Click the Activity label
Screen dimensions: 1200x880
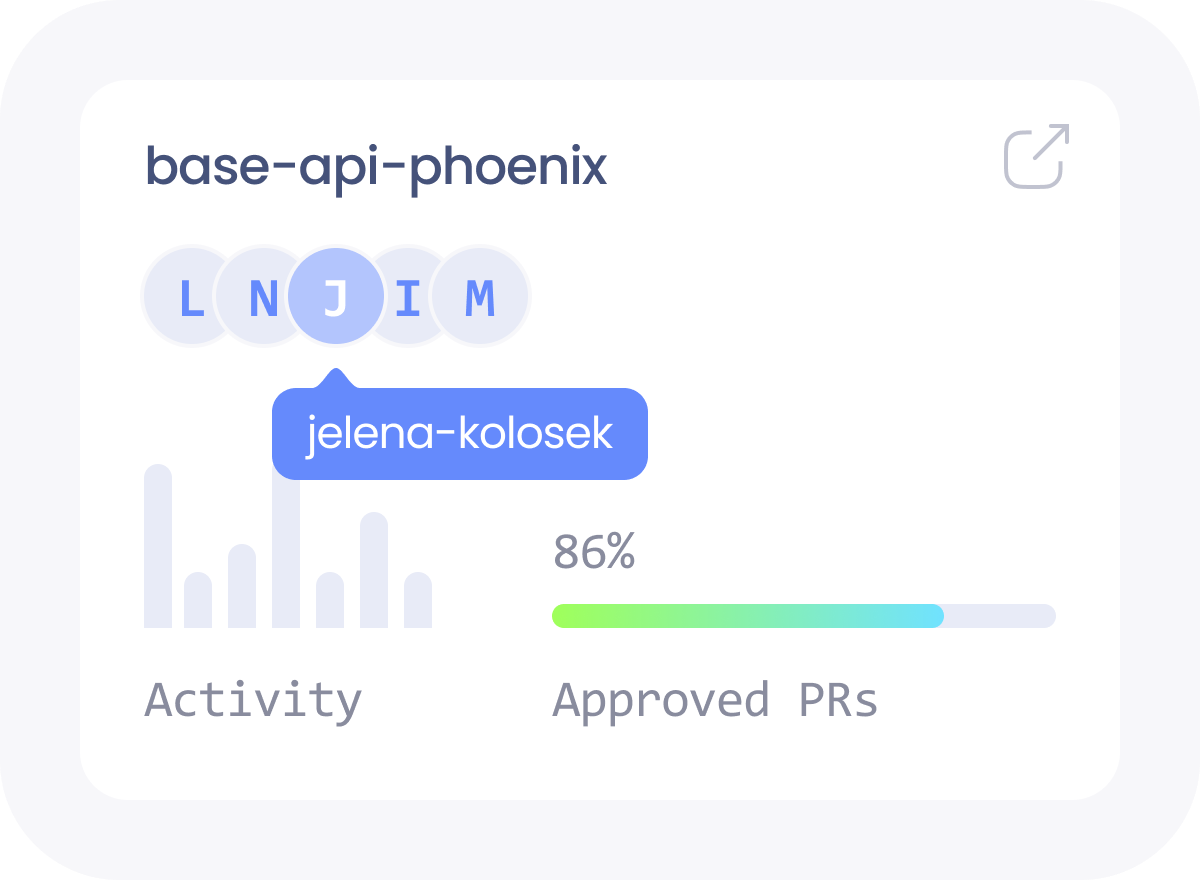pyautogui.click(x=253, y=699)
